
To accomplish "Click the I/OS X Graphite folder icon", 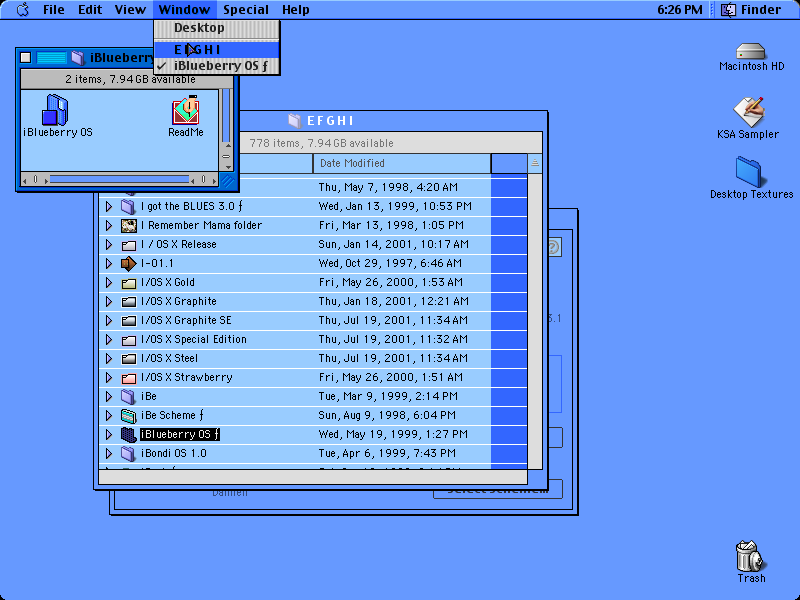I will [129, 302].
